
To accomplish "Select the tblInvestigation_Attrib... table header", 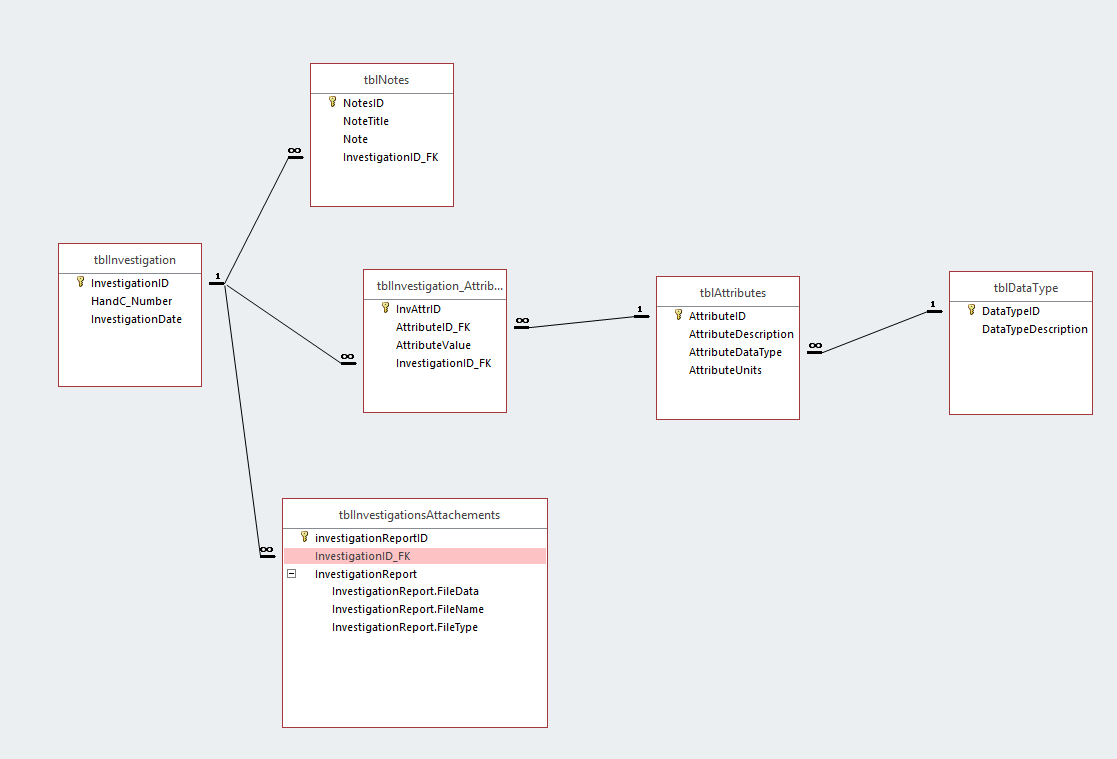I will tap(435, 285).
